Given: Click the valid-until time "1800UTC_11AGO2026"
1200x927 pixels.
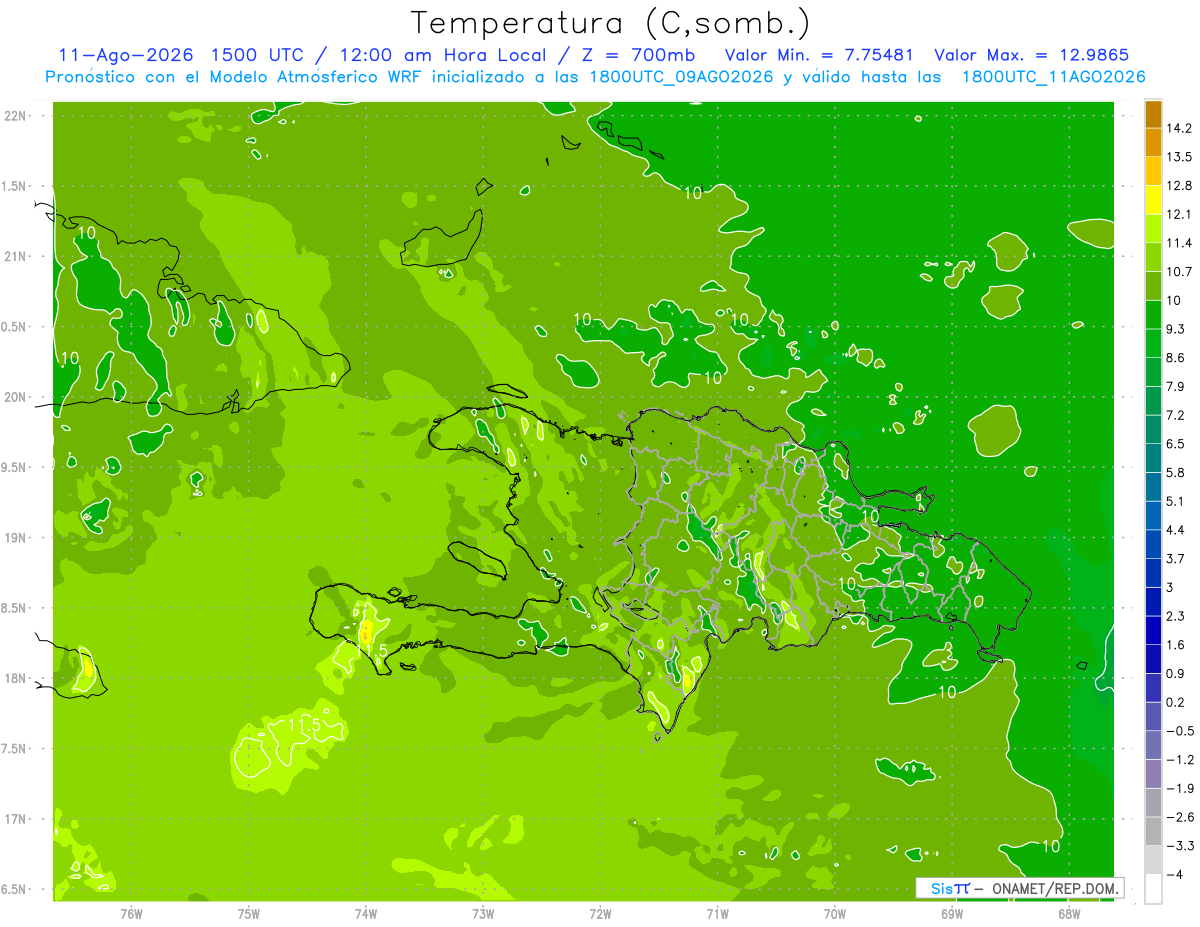Looking at the screenshot, I should [x=1053, y=77].
